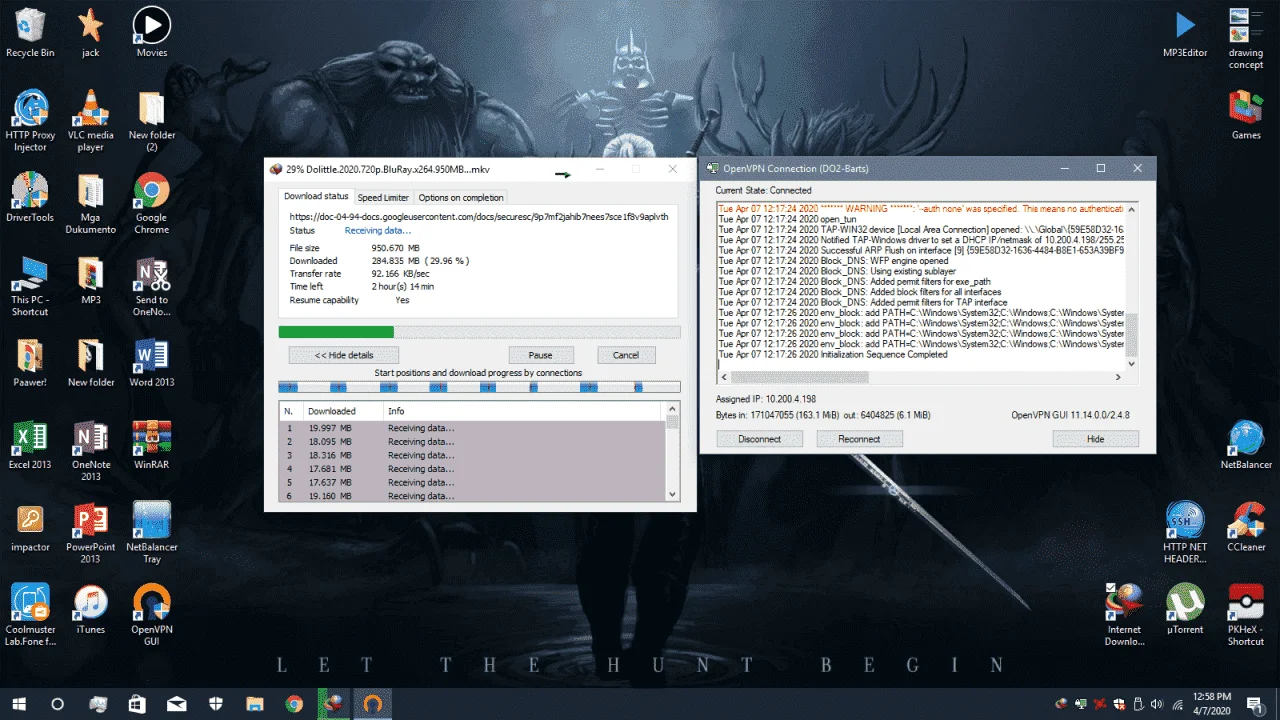Launch HTTP Proxy Injector from desktop
The width and height of the screenshot is (1280, 720).
(30, 120)
